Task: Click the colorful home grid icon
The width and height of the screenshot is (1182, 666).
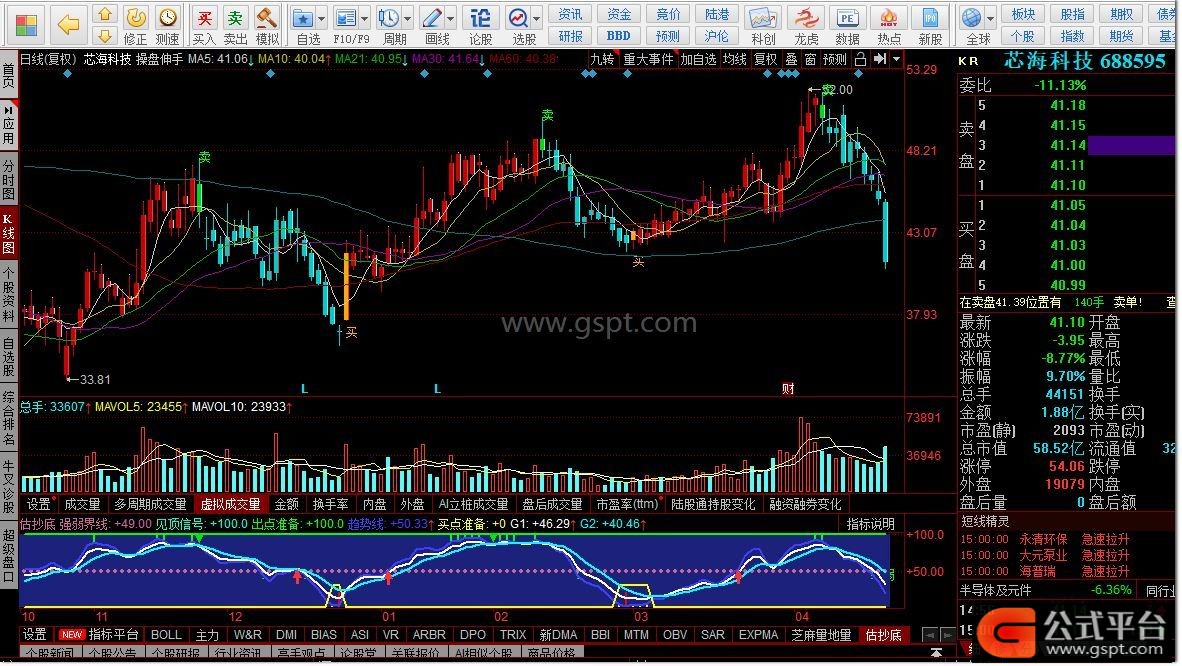Action: pos(25,25)
